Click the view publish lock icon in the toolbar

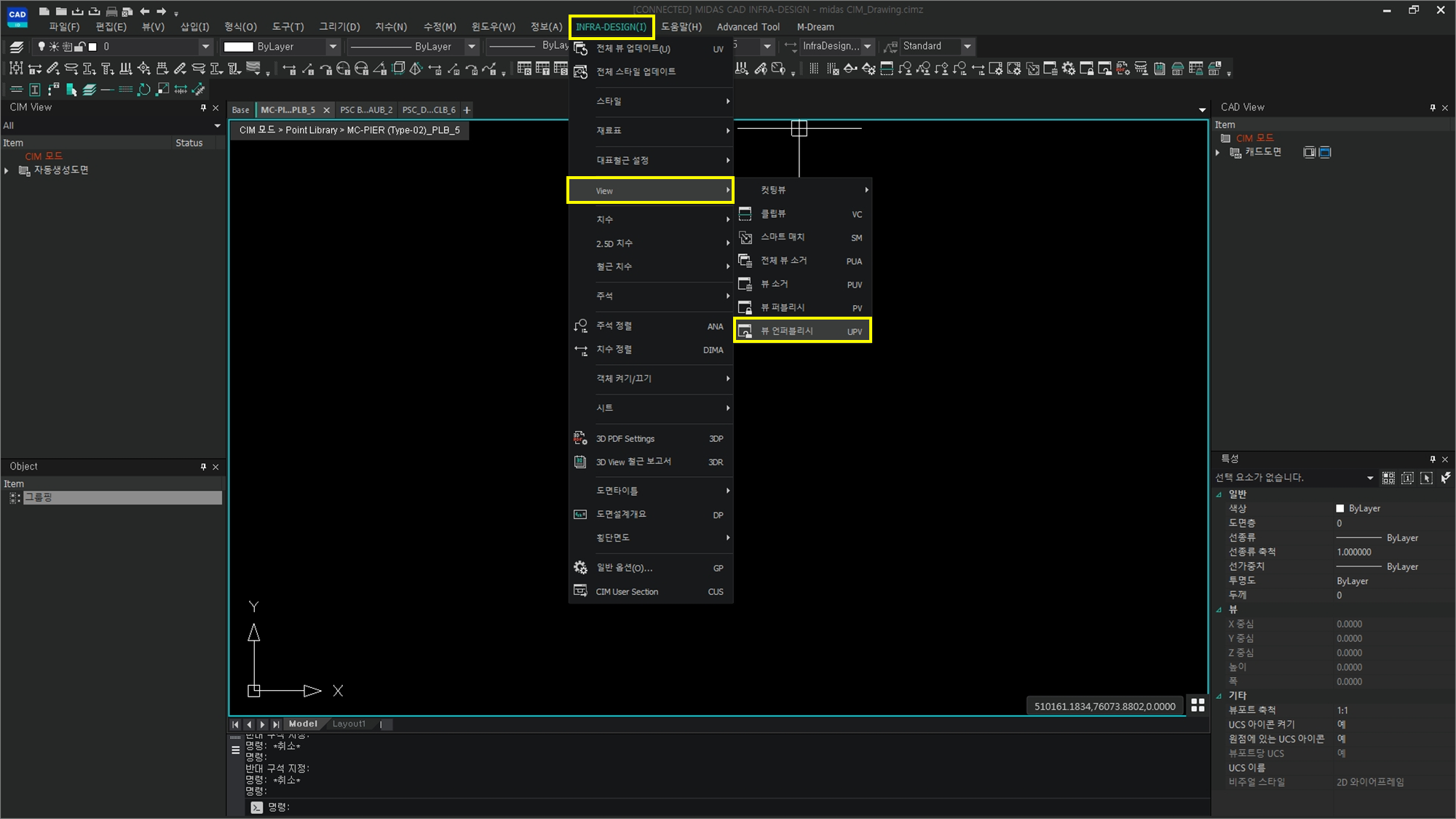pyautogui.click(x=1087, y=68)
